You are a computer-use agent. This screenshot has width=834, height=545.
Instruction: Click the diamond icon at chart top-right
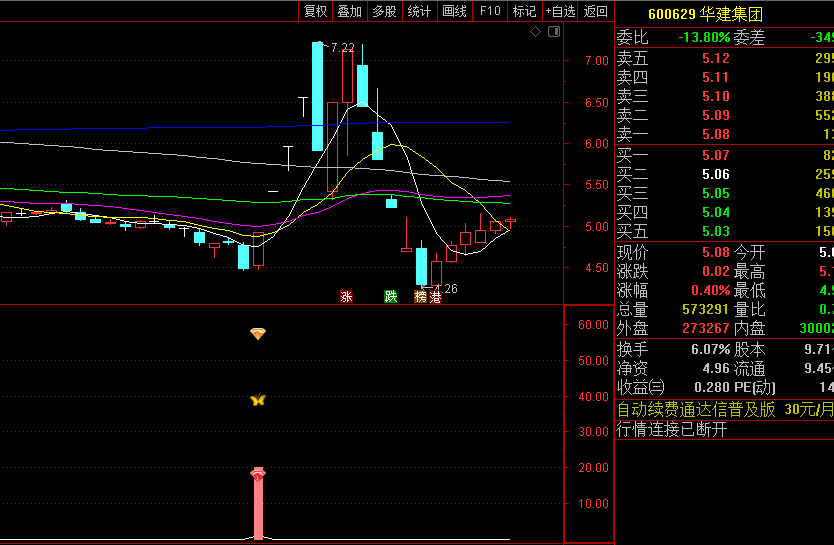[x=536, y=32]
